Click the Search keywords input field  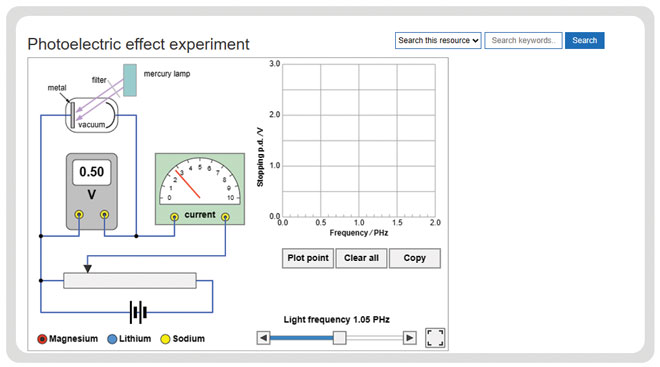tap(523, 40)
